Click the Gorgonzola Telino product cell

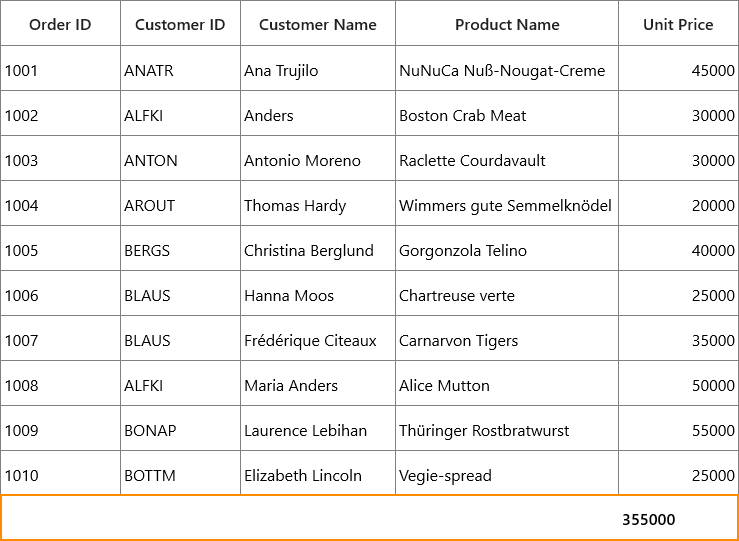tap(507, 248)
